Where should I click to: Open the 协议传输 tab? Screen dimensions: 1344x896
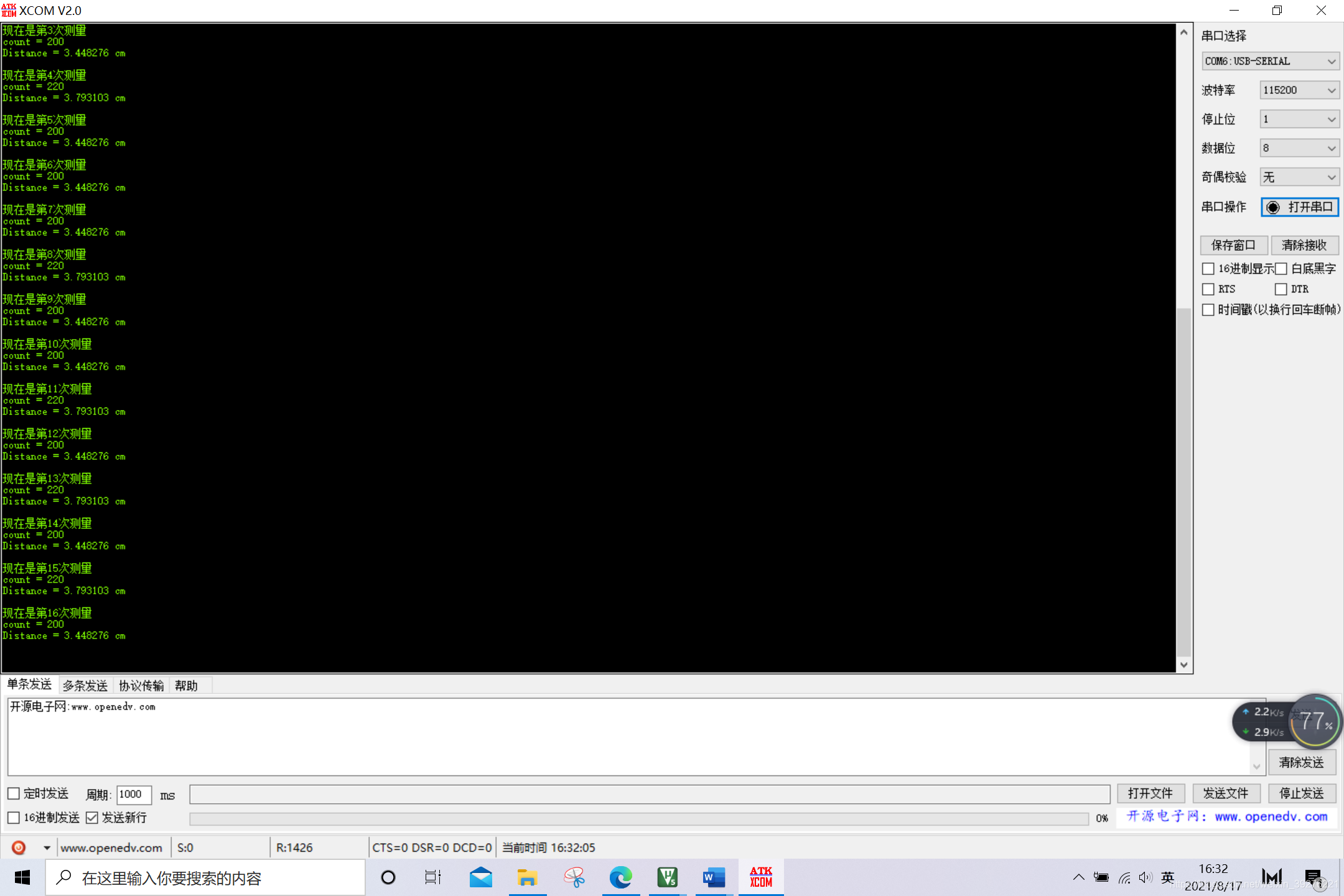[x=141, y=686]
